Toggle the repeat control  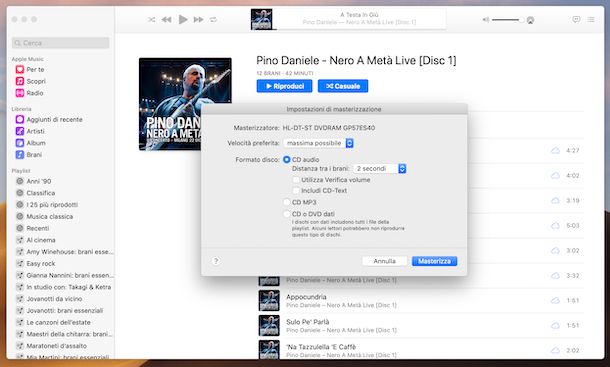(213, 19)
